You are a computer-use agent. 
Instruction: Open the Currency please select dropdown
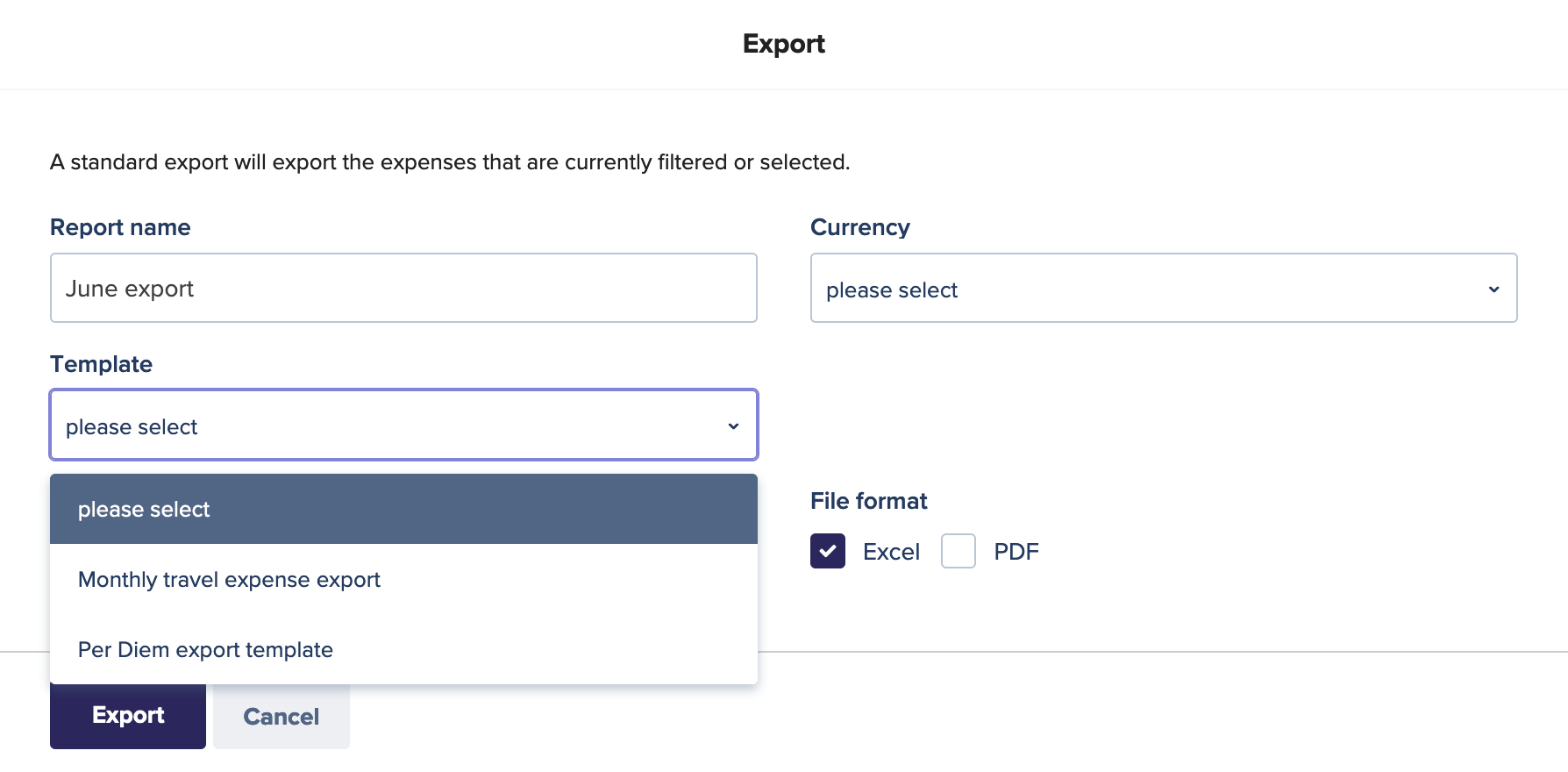(x=1164, y=288)
